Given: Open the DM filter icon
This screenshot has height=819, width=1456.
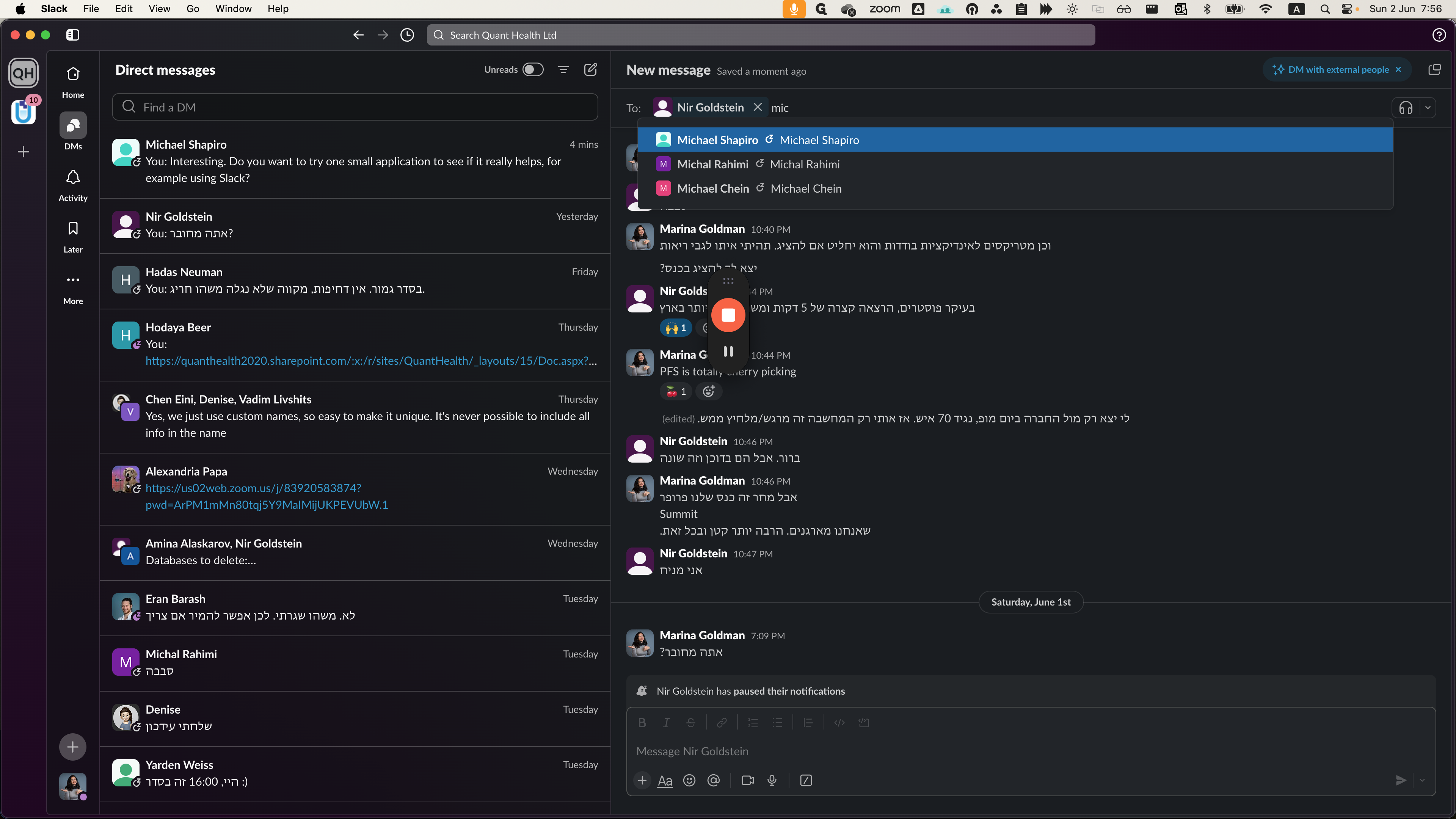Looking at the screenshot, I should tap(563, 69).
